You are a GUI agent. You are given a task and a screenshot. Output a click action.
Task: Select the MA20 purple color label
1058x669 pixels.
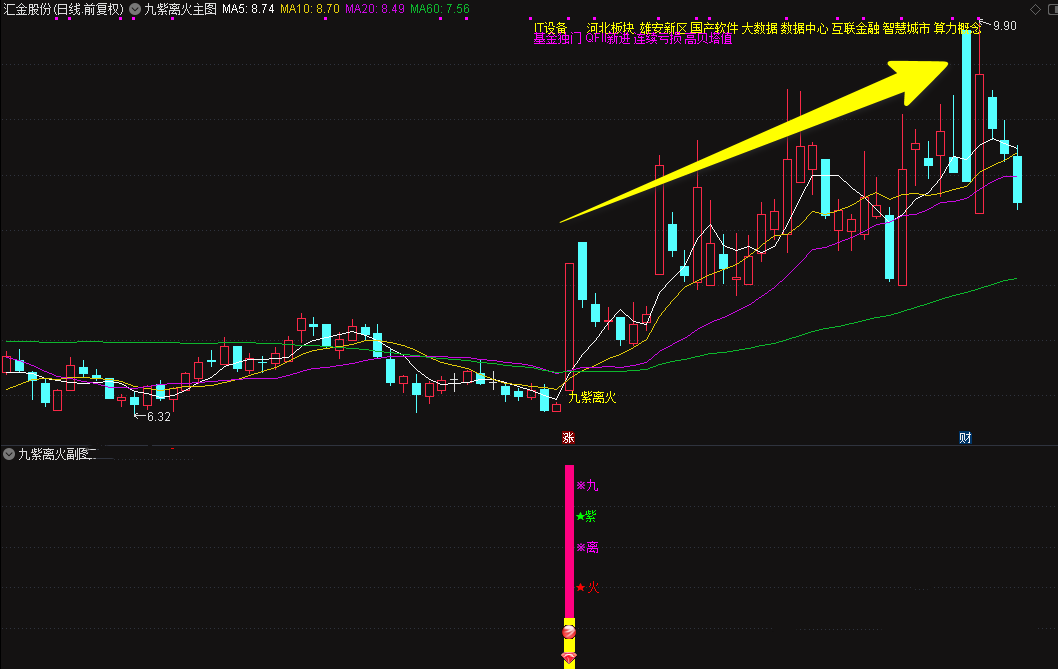[375, 9]
